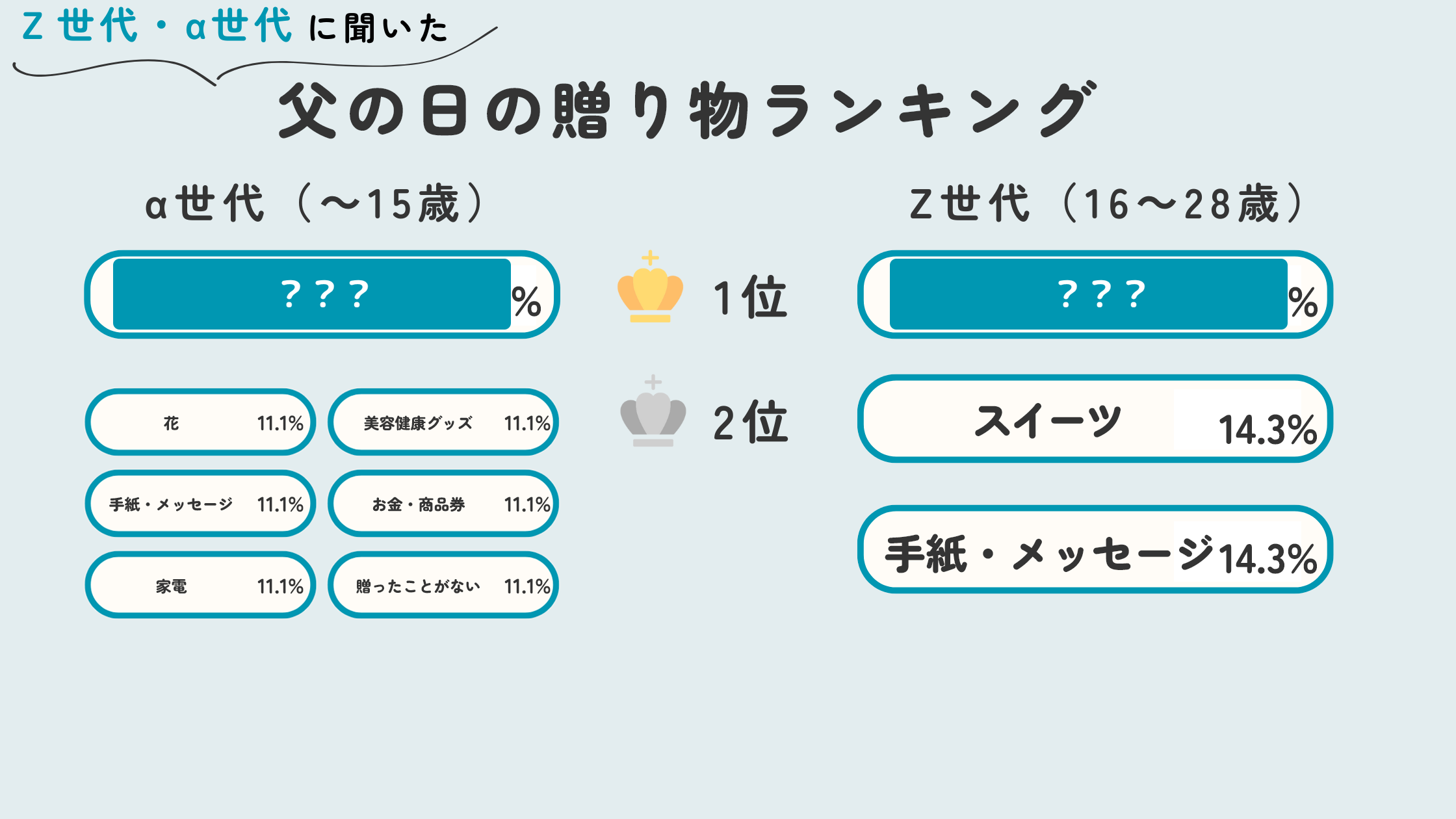This screenshot has width=1456, height=819.
Task: Click the 美容健康グッズ 11.1% pill
Action: coord(443,422)
